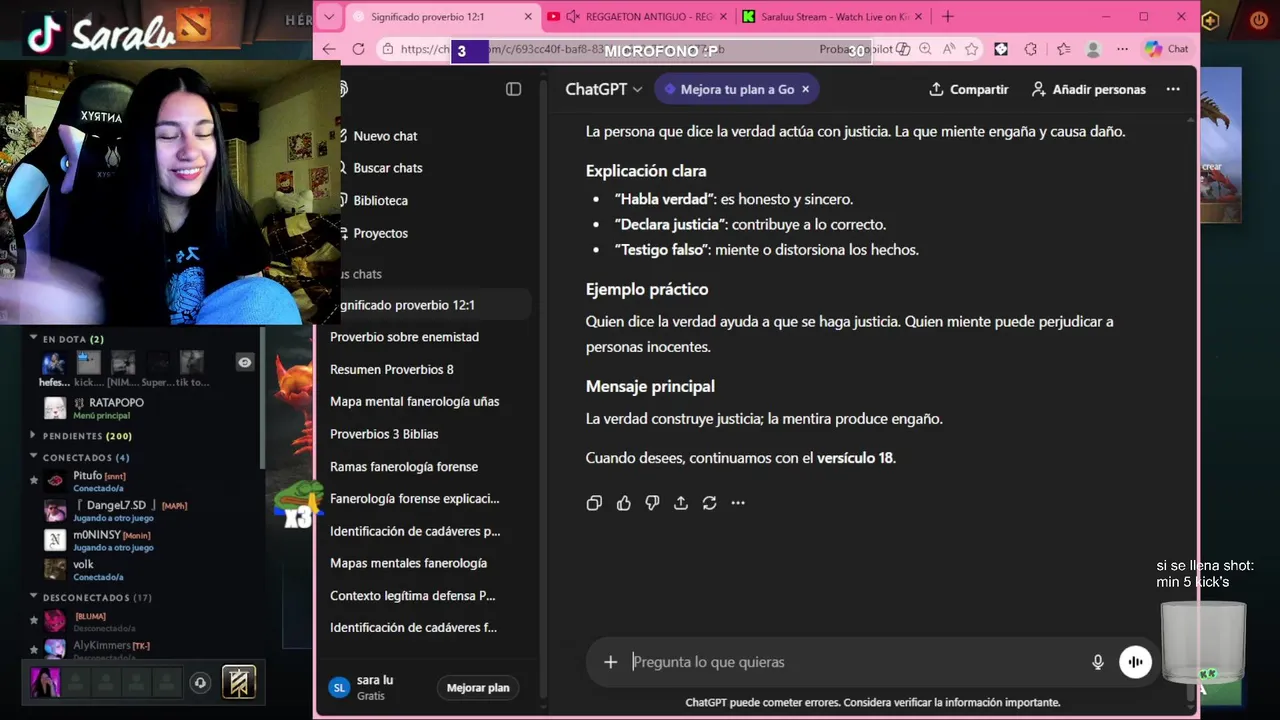Viewport: 1280px width, 720px height.
Task: Dislike the ChatGPT response with thumbs down
Action: click(652, 503)
